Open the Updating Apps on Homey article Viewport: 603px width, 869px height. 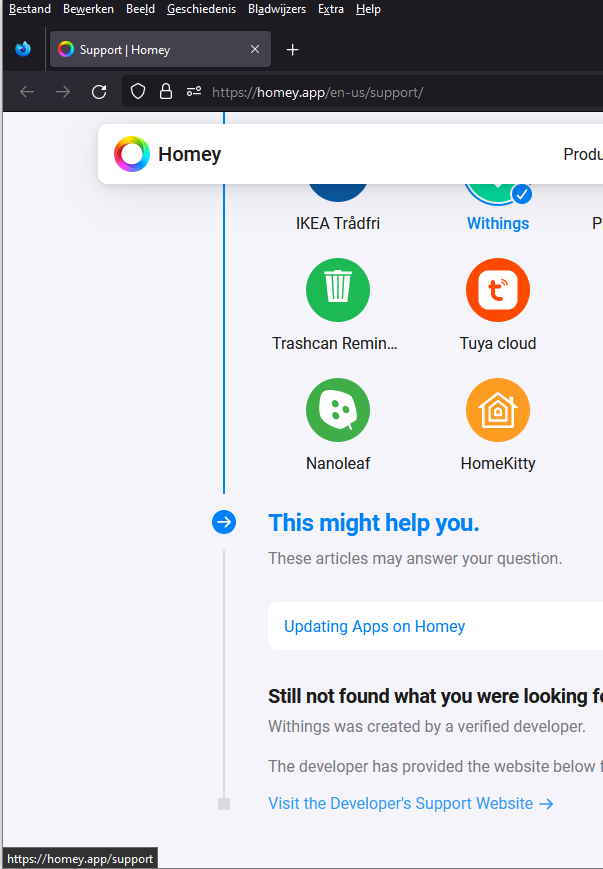coord(375,626)
